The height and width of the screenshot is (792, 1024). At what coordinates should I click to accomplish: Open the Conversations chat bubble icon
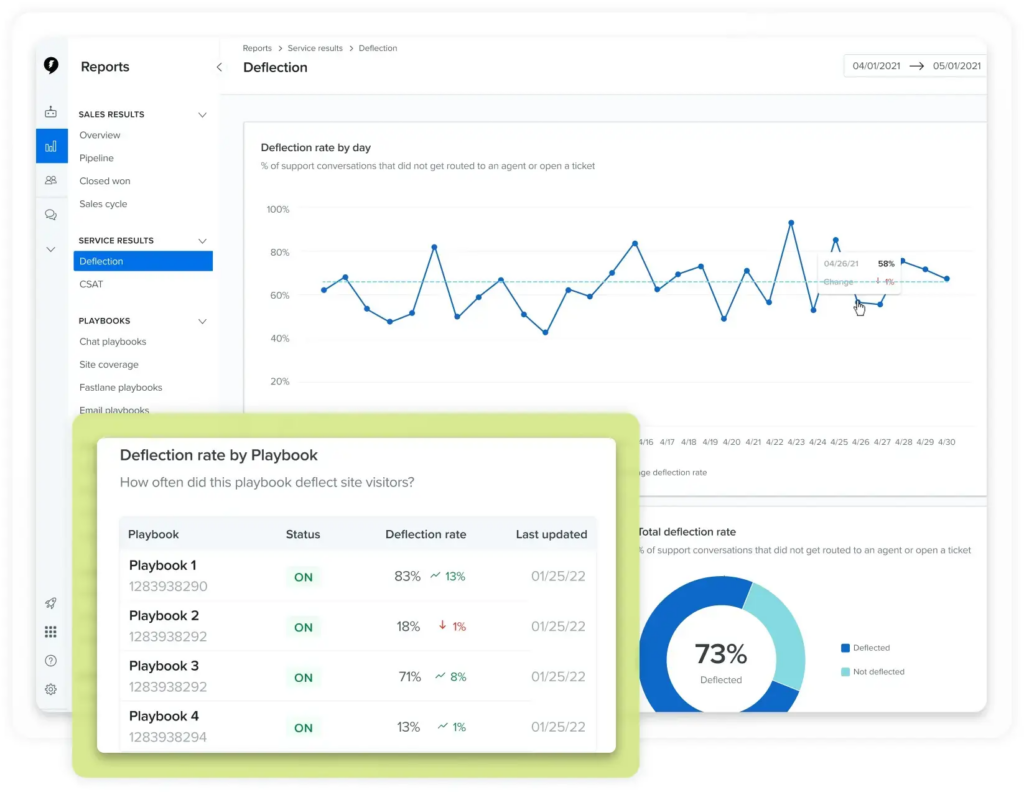coord(51,215)
